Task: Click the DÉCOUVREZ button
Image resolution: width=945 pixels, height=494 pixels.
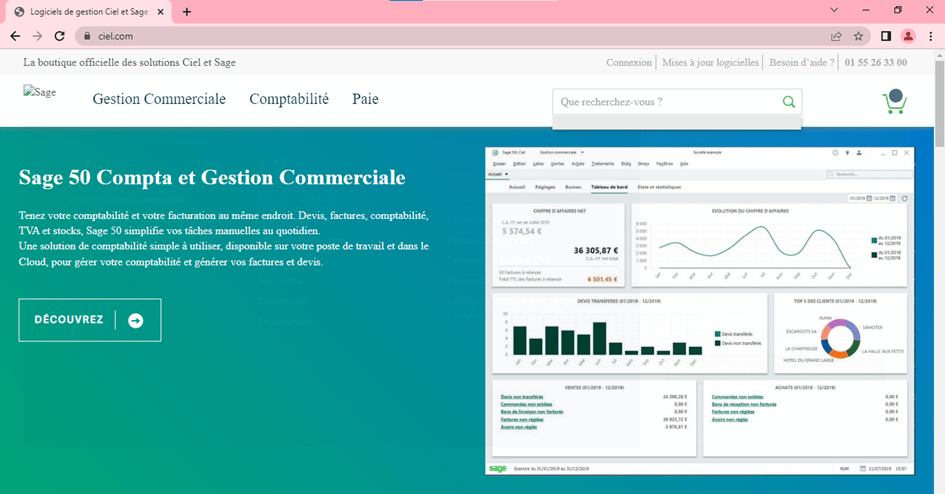Action: pos(90,320)
